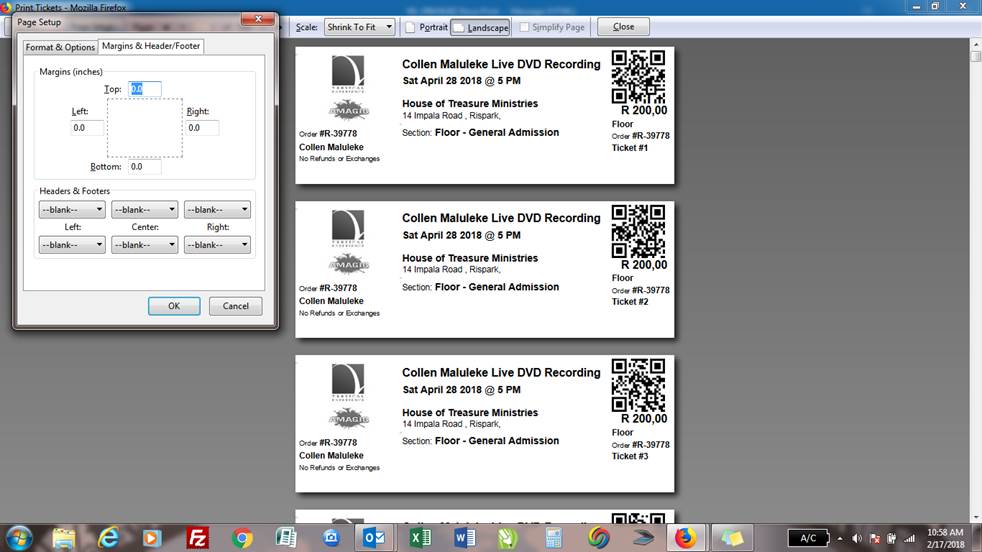Screen dimensions: 982x552
Task: Click OK in Page Setup dialog
Action: [x=174, y=306]
